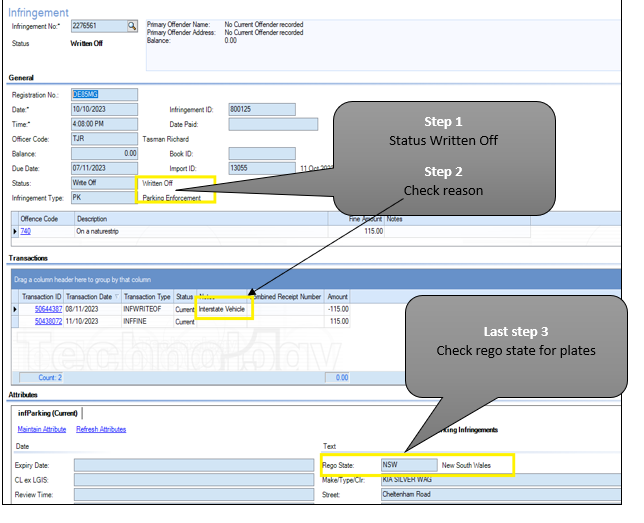
Task: Click the Officer Code field
Action: point(105,139)
